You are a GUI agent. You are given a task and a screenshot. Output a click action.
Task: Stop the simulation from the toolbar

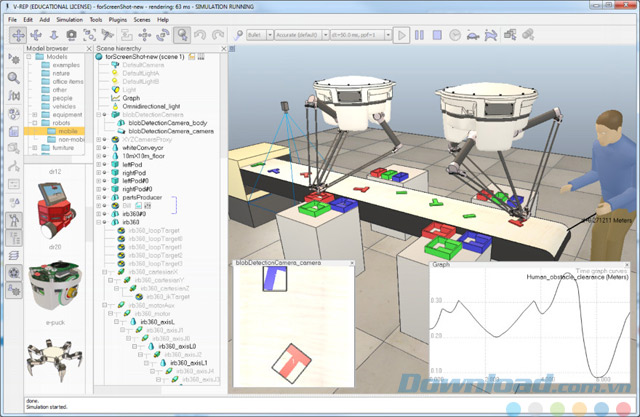pos(435,35)
